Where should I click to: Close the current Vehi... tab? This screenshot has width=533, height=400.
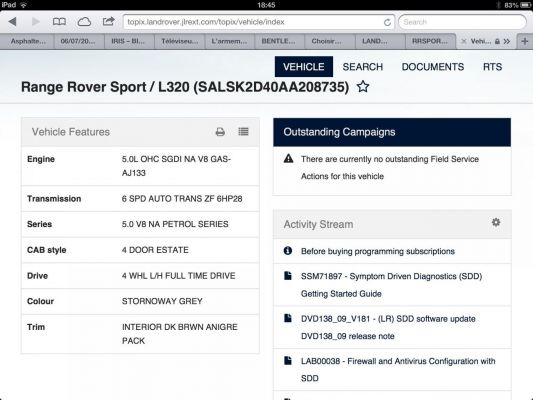[464, 41]
